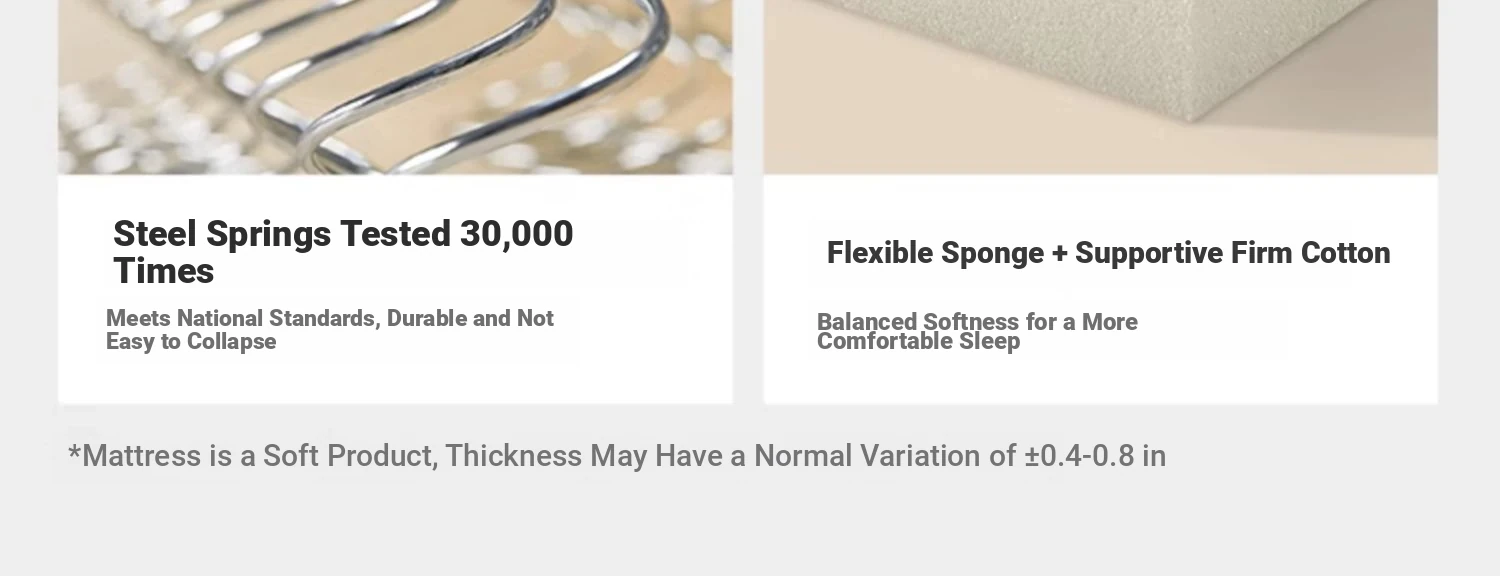Click the word Times in left heading
Image resolution: width=1500 pixels, height=576 pixels.
coord(163,271)
